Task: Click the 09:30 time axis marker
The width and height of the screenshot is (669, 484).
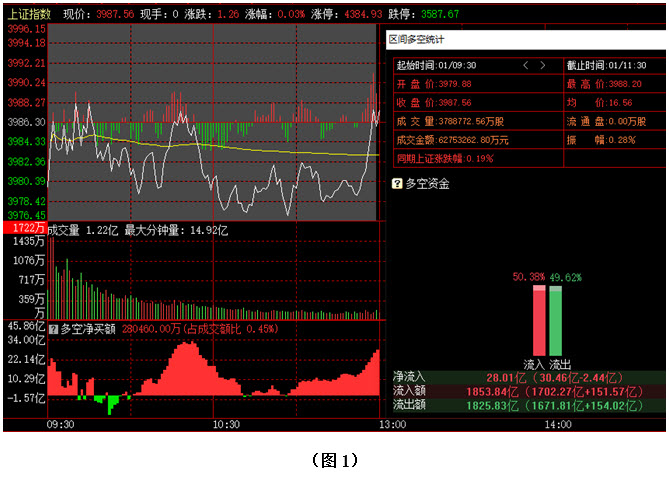Action: pos(60,425)
